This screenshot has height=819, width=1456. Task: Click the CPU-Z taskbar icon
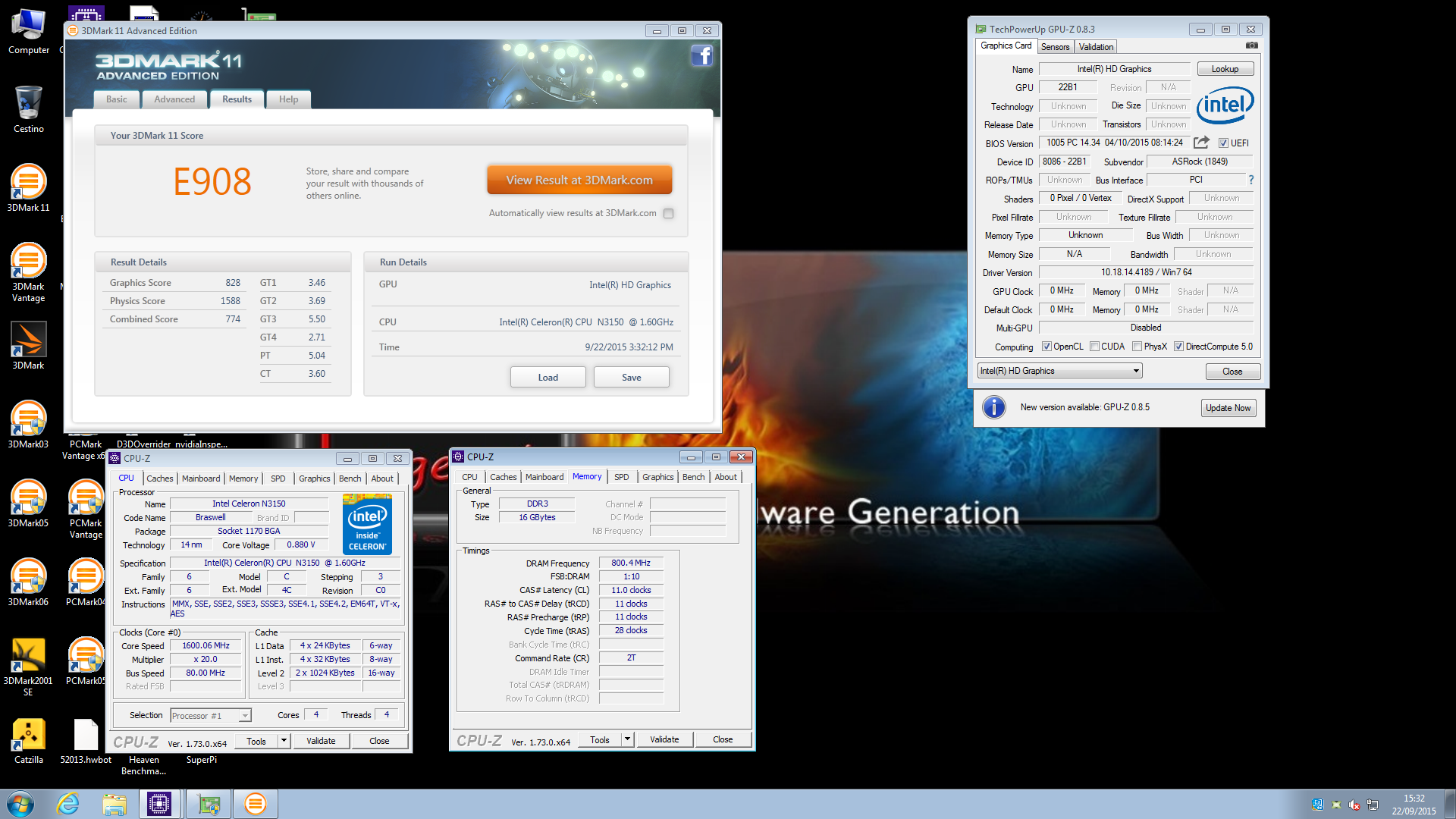[159, 804]
